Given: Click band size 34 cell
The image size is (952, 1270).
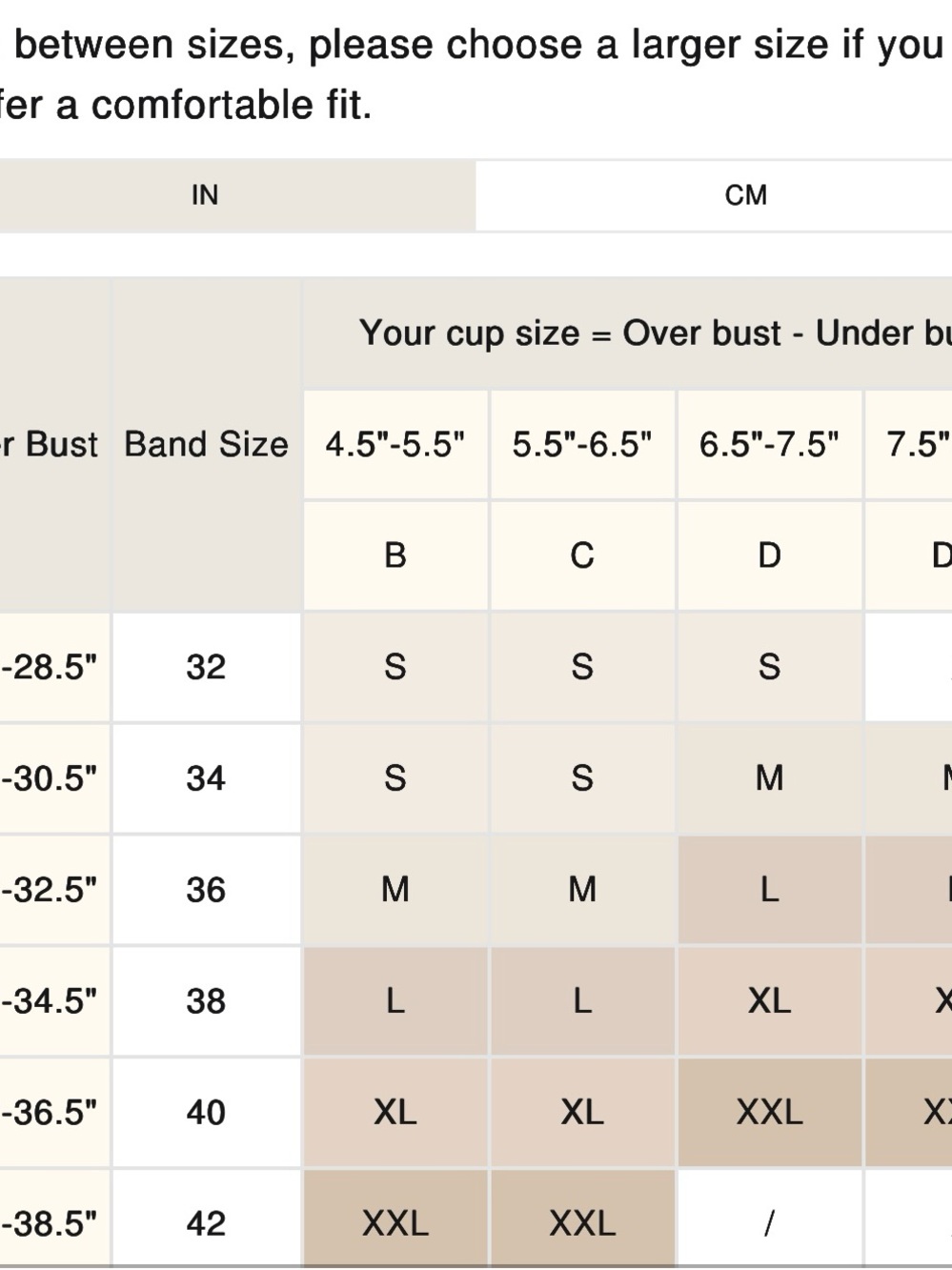Looking at the screenshot, I should [206, 778].
